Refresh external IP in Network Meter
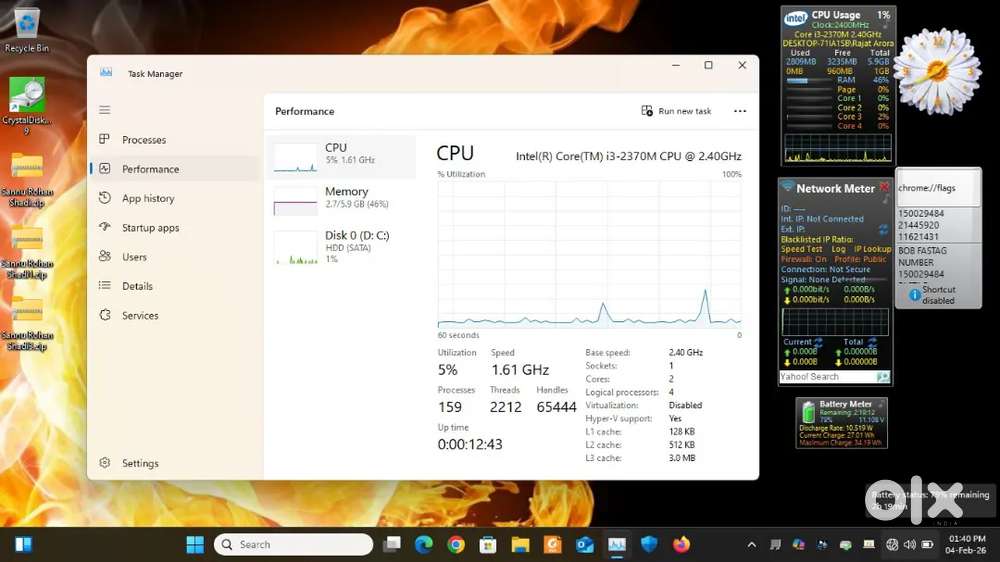This screenshot has width=1000, height=562. [x=883, y=230]
